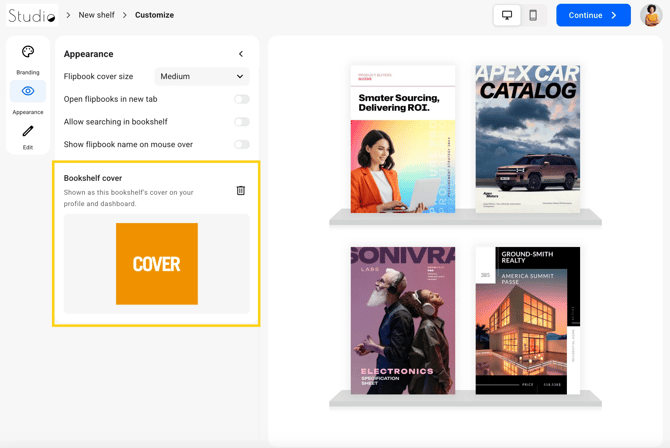Collapse the Appearance panel with back chevron
This screenshot has height=448, width=670.
click(x=241, y=54)
